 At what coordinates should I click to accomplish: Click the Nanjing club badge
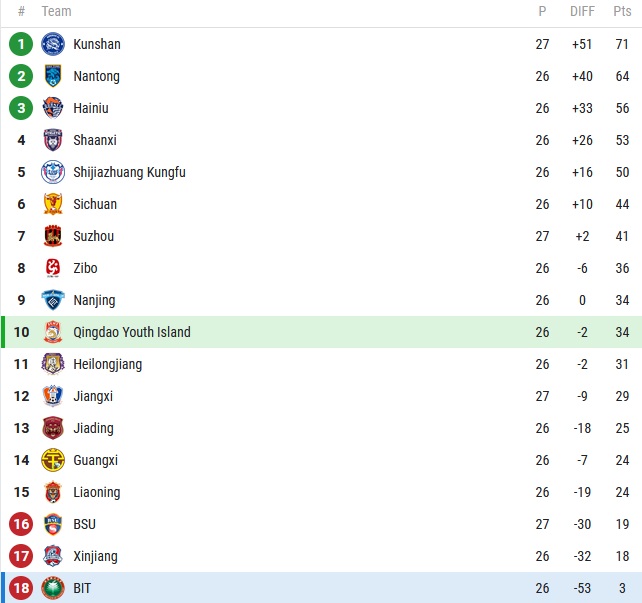53,300
